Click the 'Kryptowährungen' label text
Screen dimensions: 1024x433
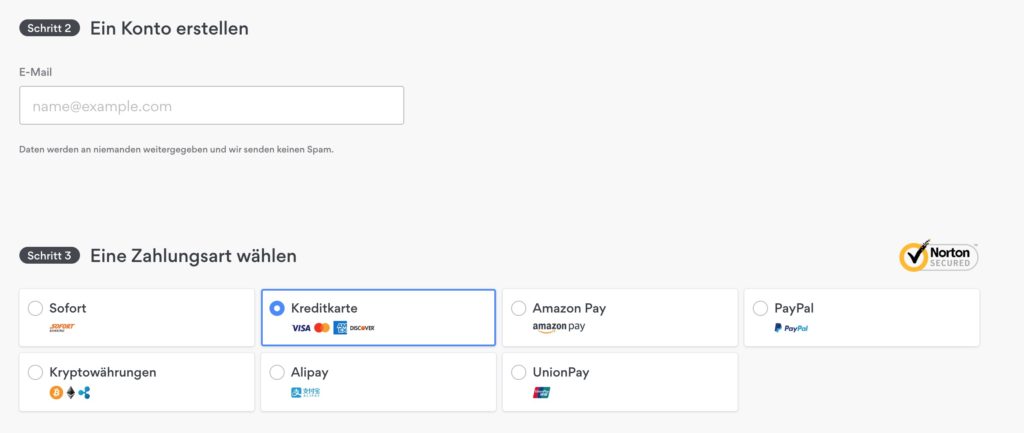coord(103,372)
